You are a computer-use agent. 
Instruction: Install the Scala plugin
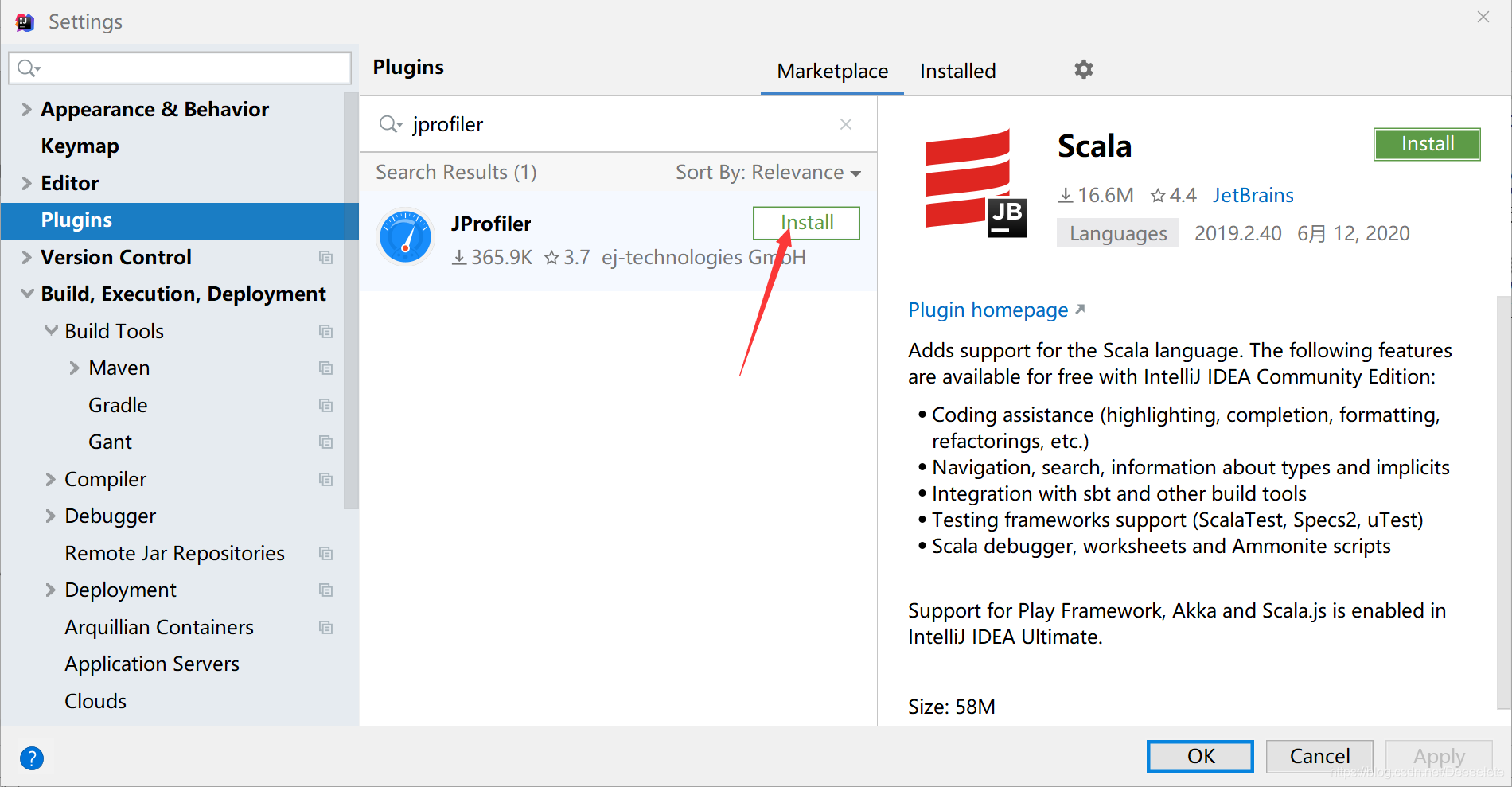click(1427, 144)
